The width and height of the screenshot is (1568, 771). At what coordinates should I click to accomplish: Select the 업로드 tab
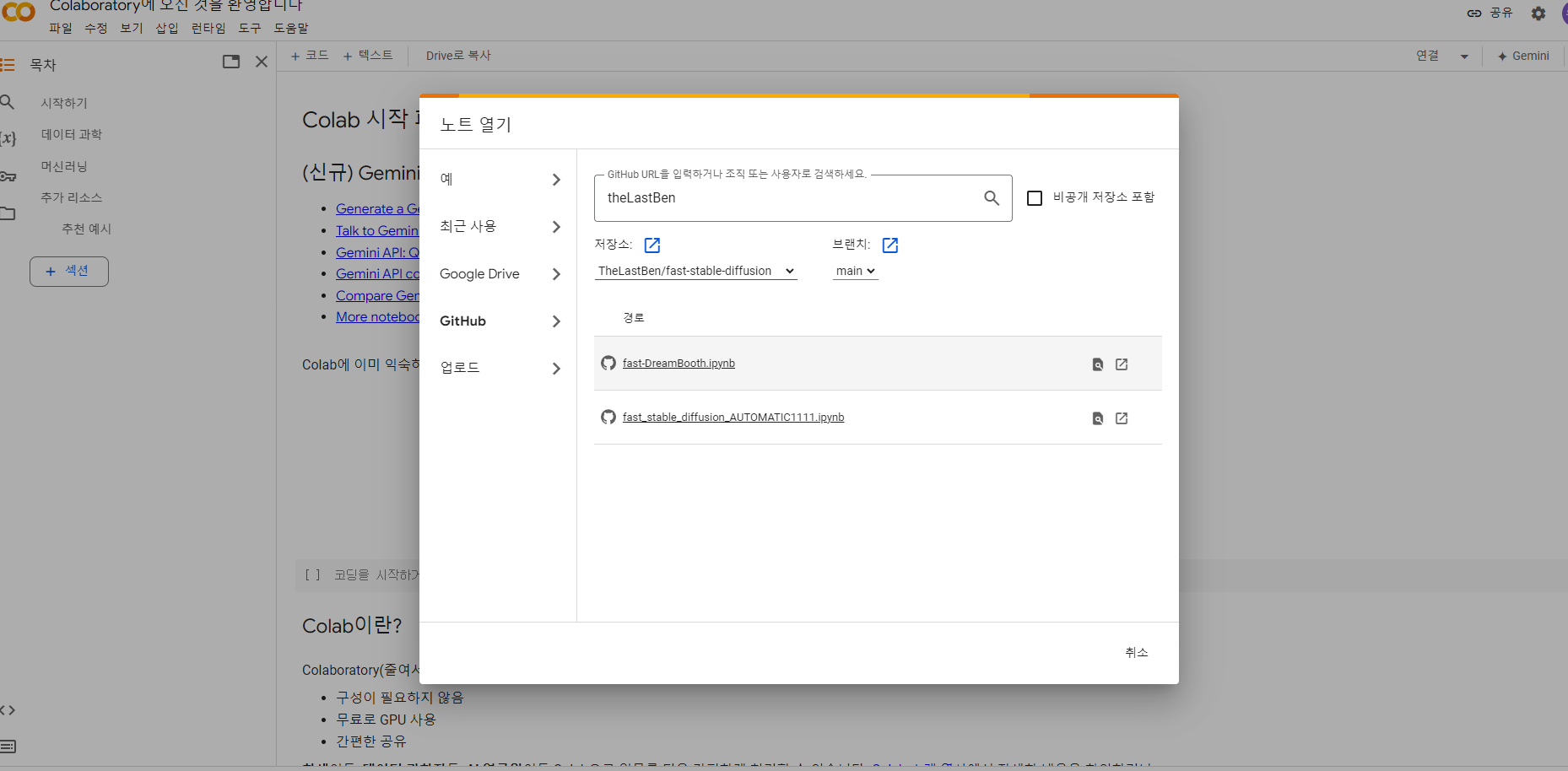pyautogui.click(x=500, y=369)
